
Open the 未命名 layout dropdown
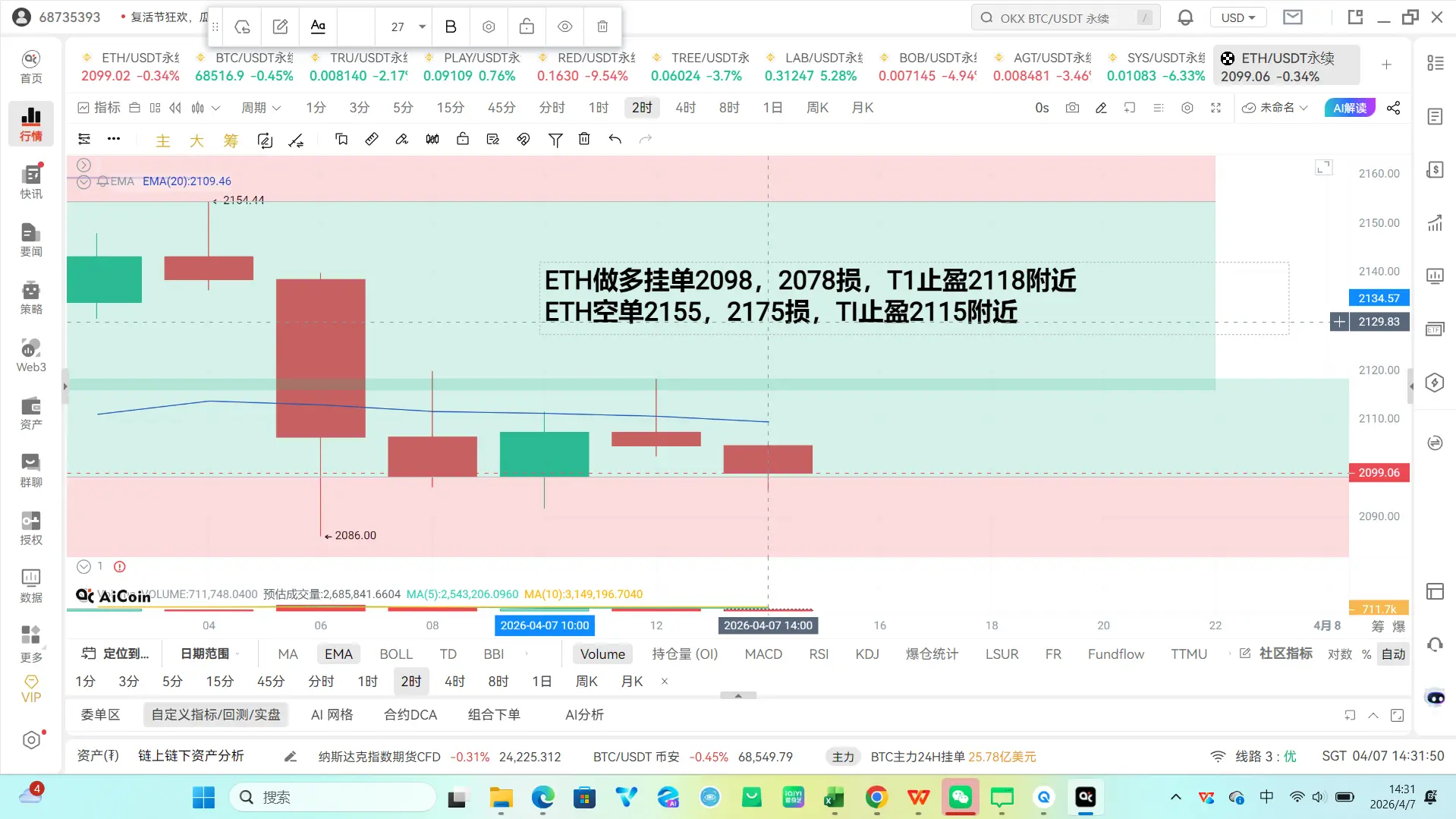[x=1275, y=108]
